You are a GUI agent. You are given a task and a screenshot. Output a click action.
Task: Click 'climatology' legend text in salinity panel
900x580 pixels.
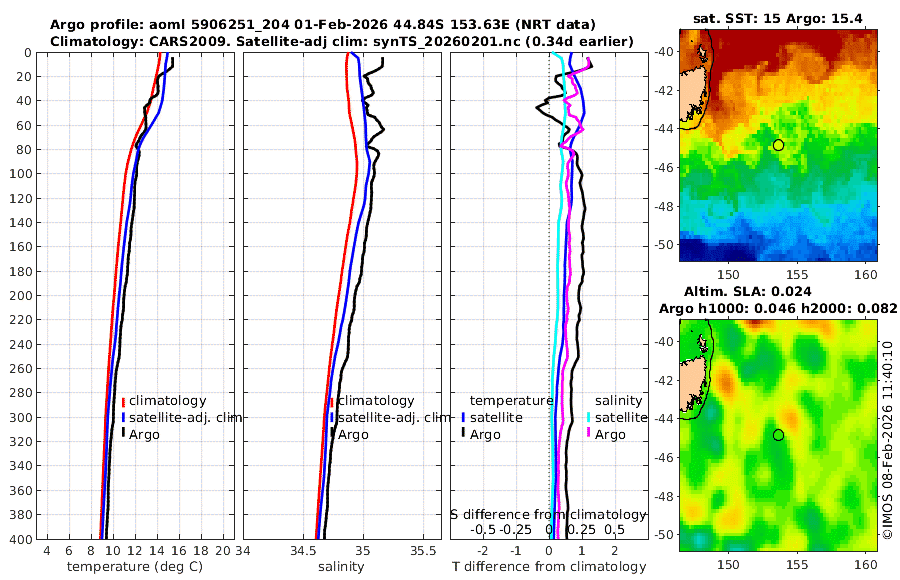pyautogui.click(x=376, y=401)
